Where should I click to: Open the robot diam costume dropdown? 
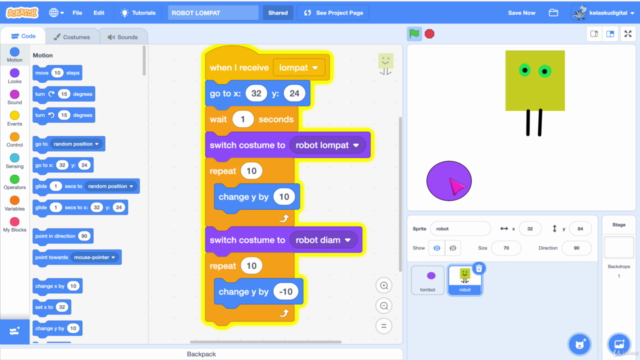tap(323, 240)
